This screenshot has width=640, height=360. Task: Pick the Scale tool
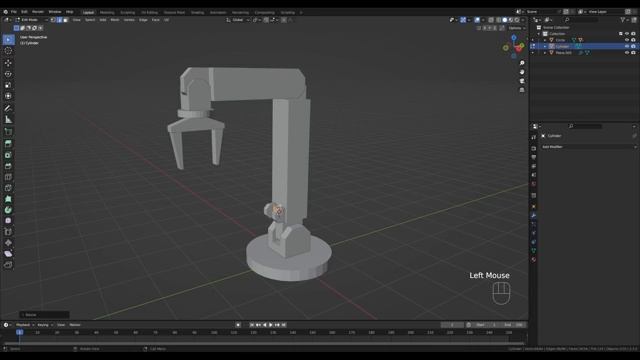point(8,85)
